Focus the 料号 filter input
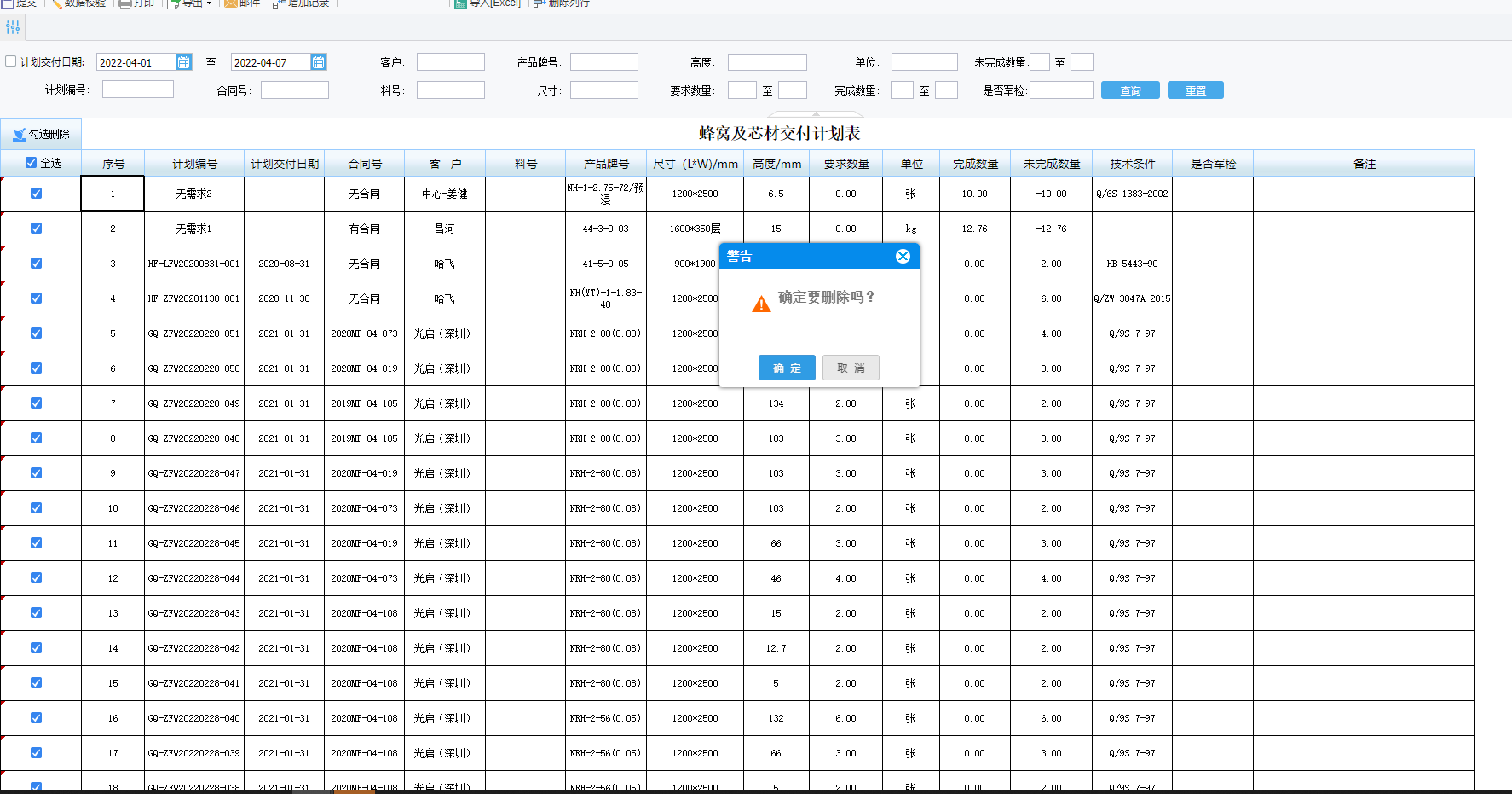The height and width of the screenshot is (794, 1512). click(x=451, y=90)
